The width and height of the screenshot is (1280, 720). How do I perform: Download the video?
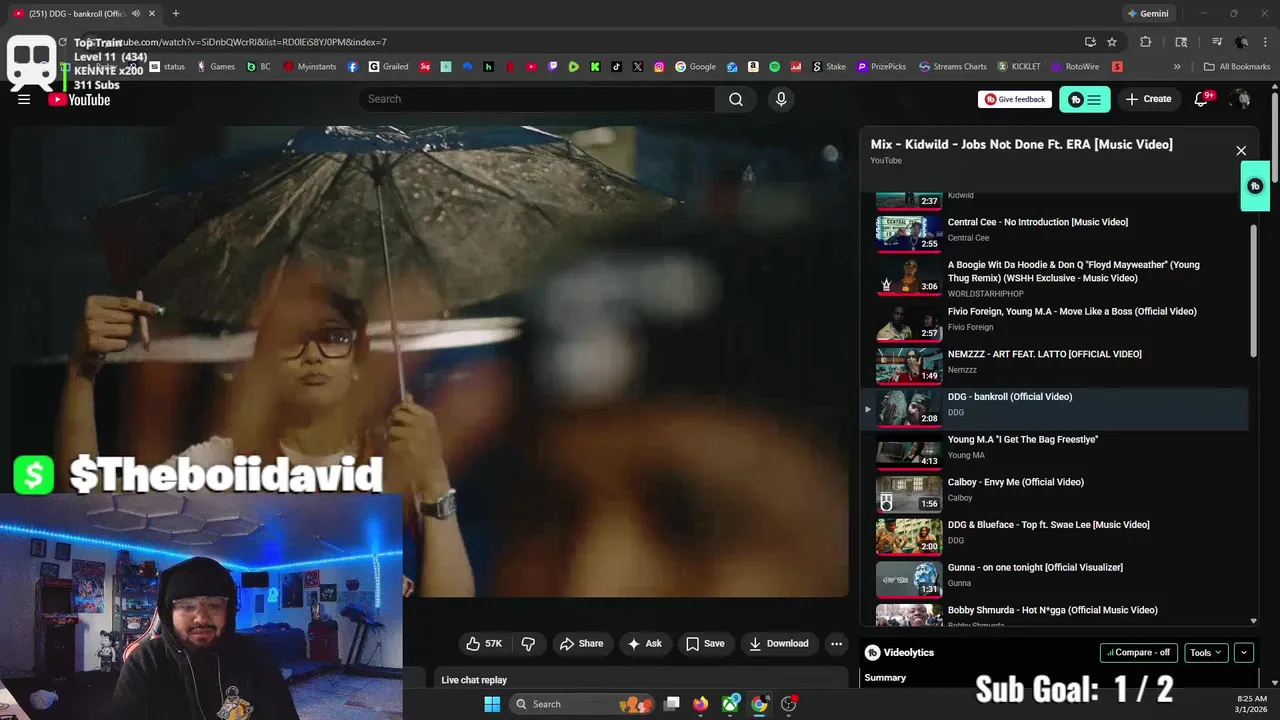pyautogui.click(x=779, y=644)
